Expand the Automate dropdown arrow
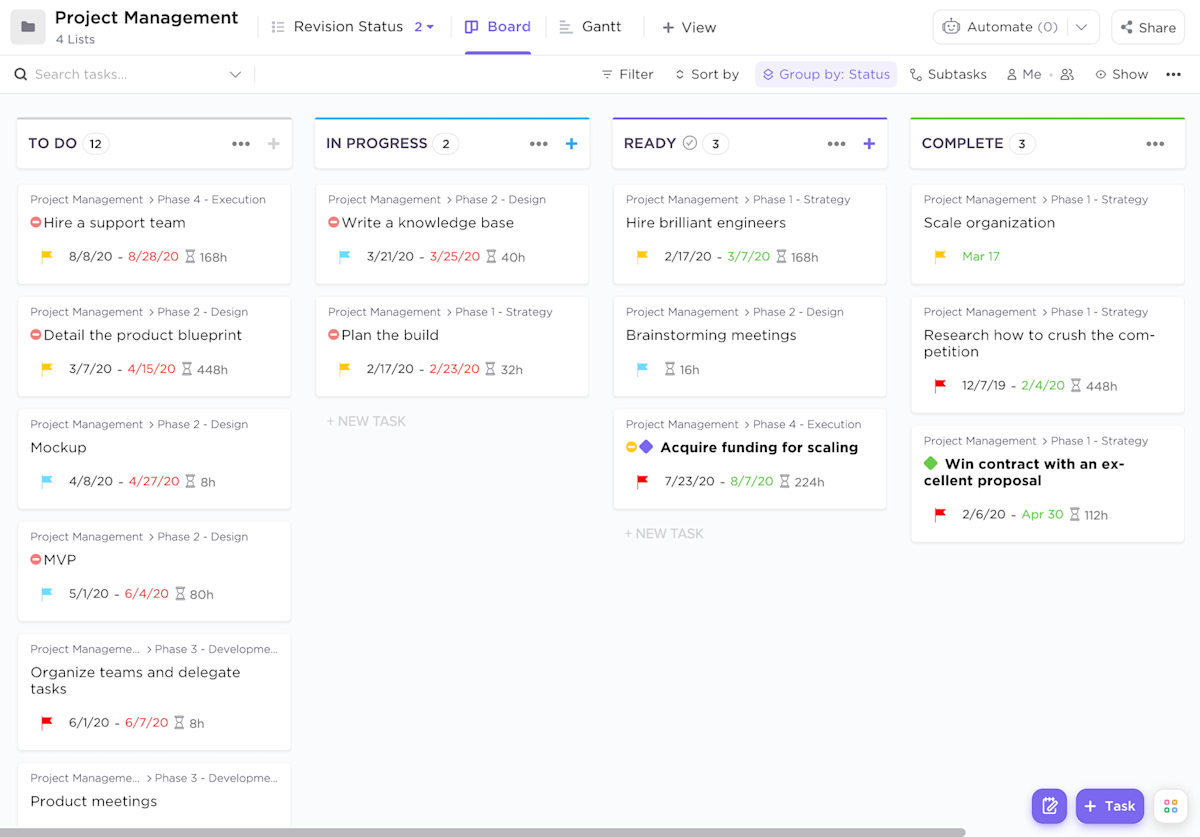The height and width of the screenshot is (837, 1200). pyautogui.click(x=1082, y=27)
